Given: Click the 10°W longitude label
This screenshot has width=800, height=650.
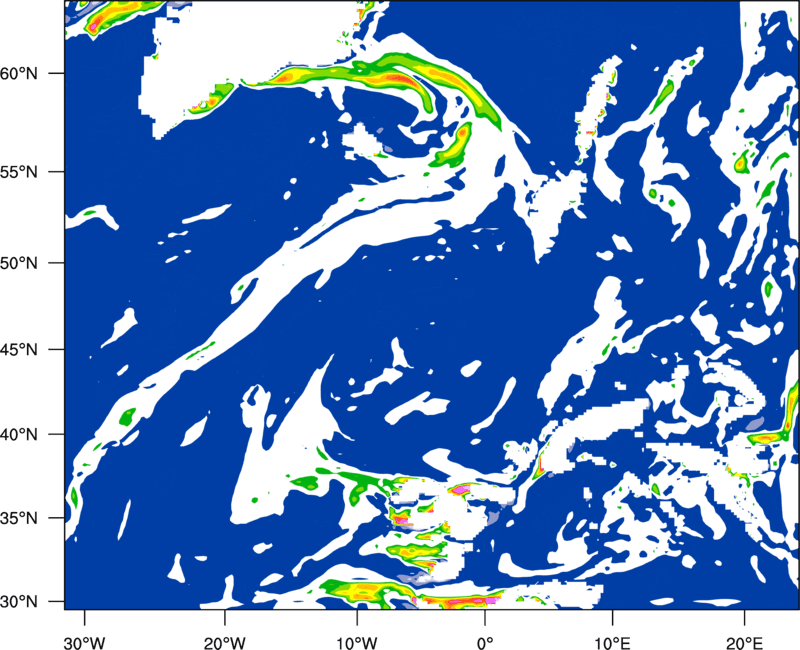Looking at the screenshot, I should pos(357,642).
